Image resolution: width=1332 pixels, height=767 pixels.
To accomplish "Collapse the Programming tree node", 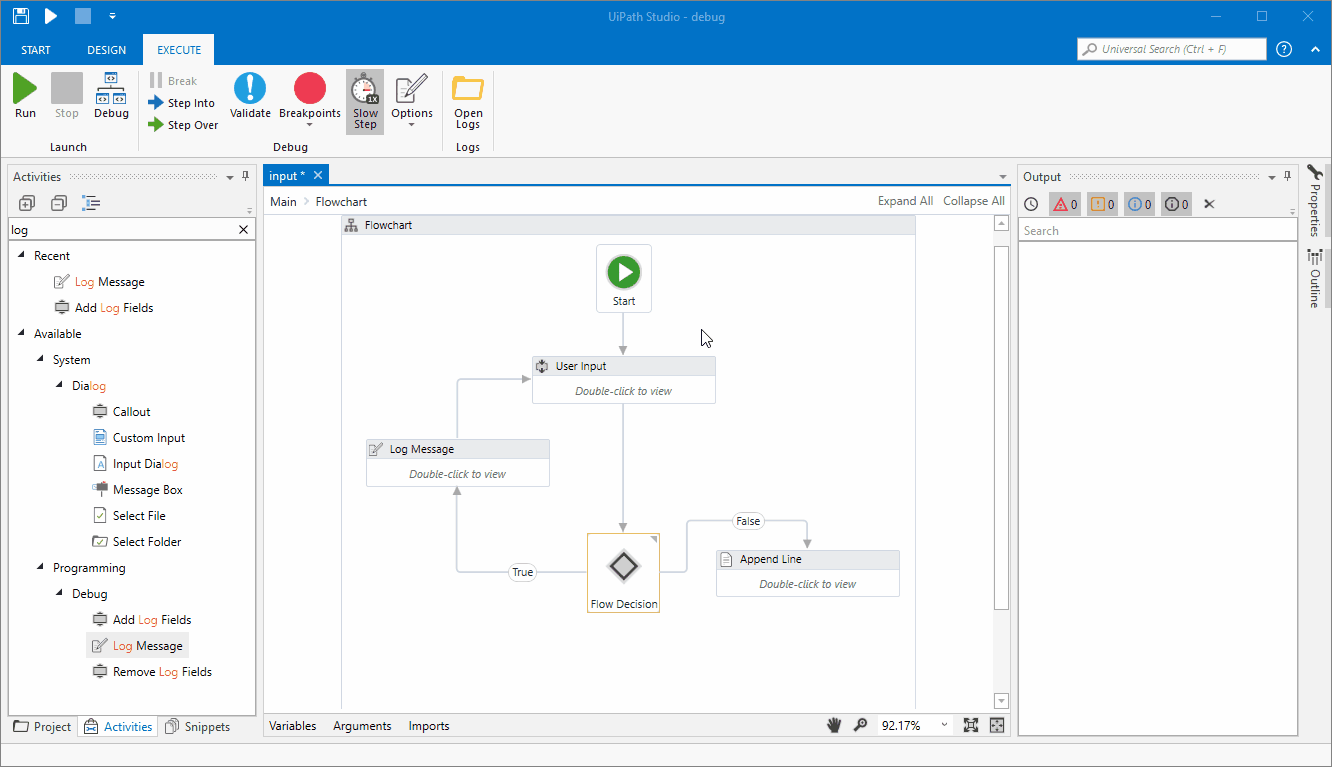I will (x=40, y=568).
